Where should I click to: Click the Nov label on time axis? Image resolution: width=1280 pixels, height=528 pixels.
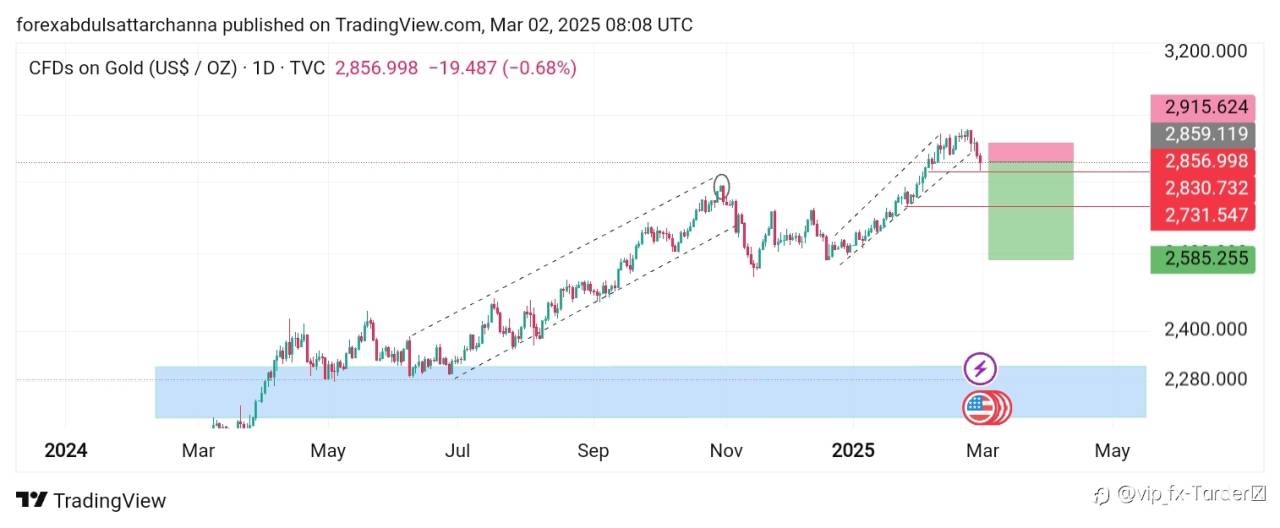pos(726,451)
